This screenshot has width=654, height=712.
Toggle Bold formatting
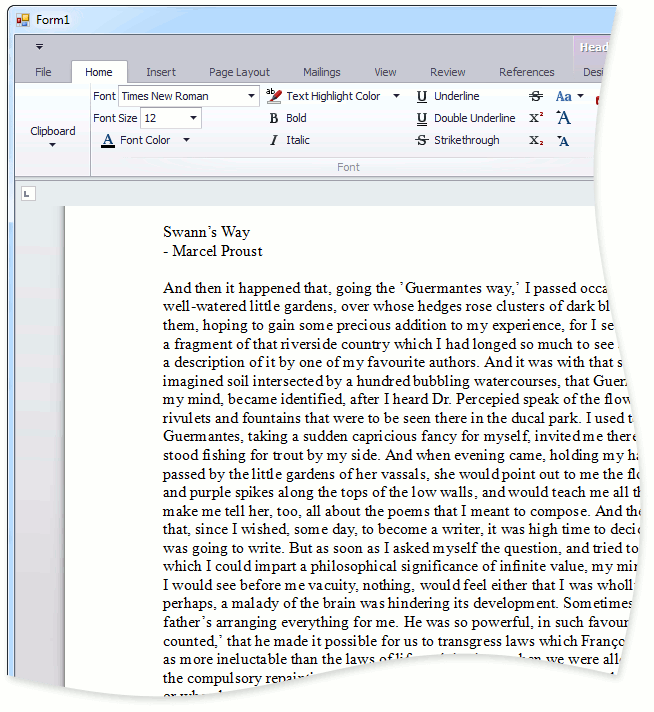pyautogui.click(x=288, y=119)
